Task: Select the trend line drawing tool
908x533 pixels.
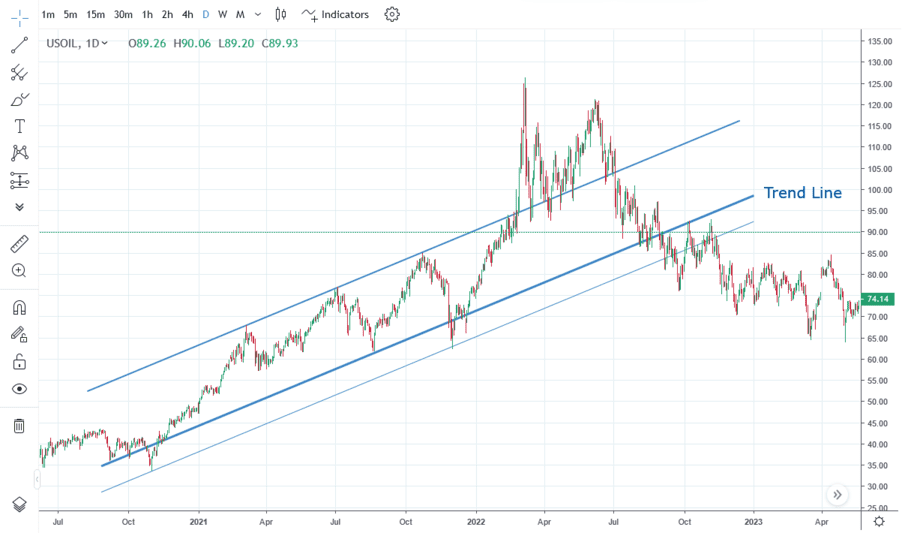Action: (18, 45)
